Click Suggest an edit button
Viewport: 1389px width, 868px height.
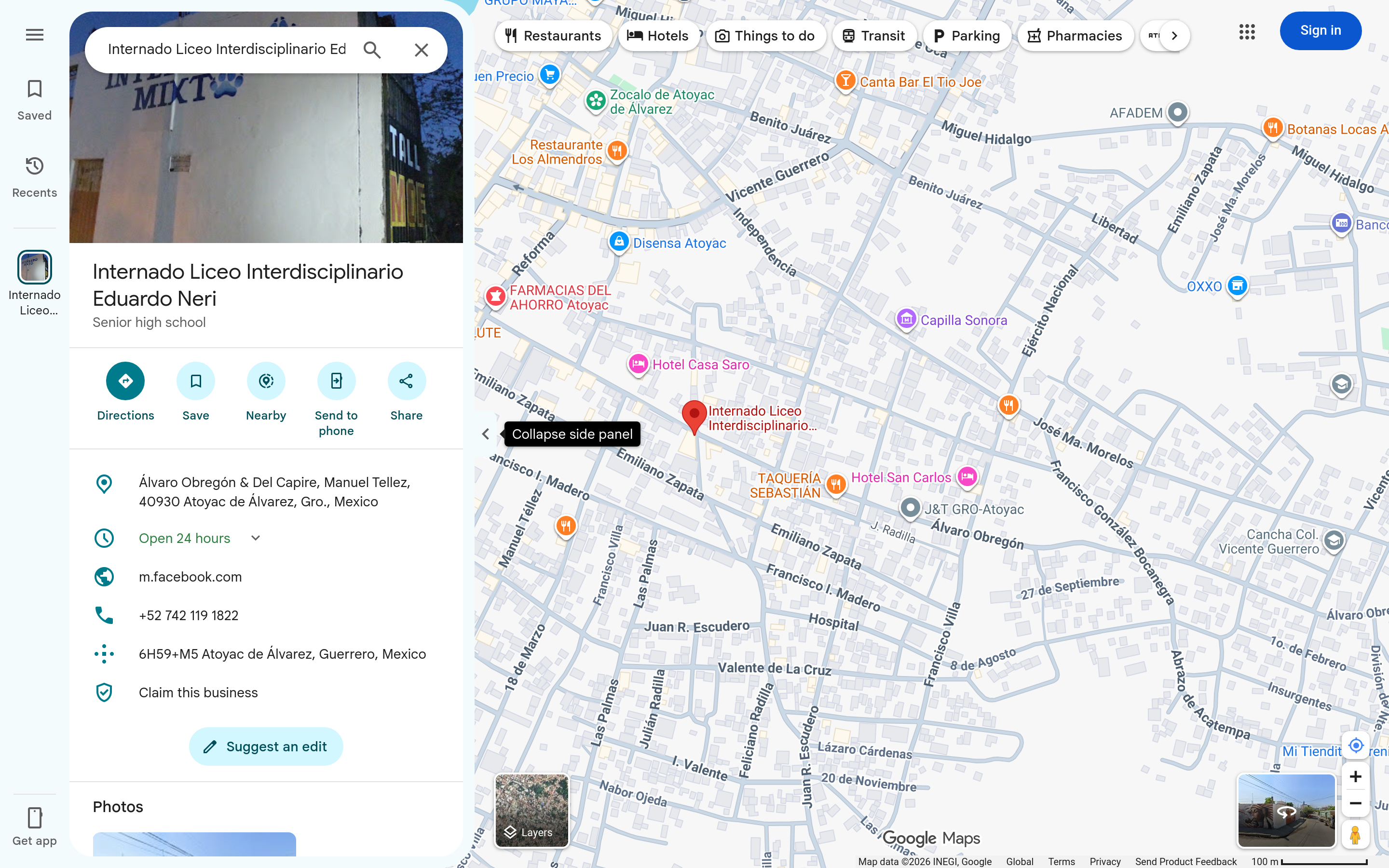pos(266,746)
